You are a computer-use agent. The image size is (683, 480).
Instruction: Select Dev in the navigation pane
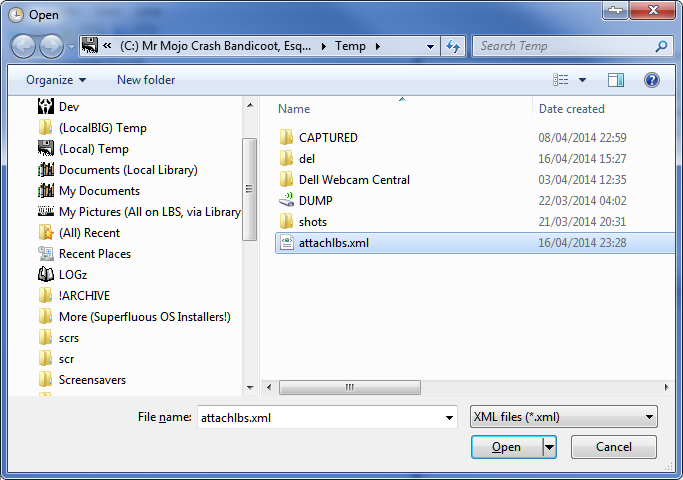[68, 107]
